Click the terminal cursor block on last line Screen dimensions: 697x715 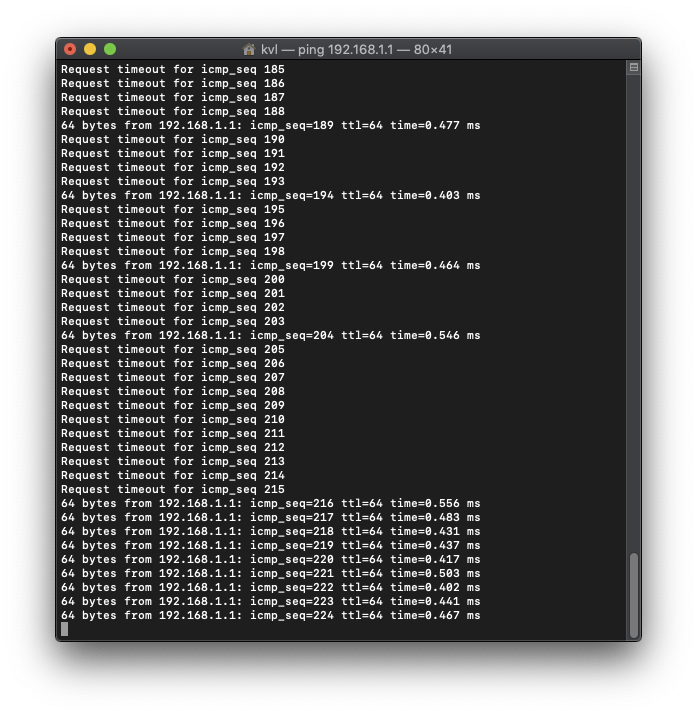65,629
